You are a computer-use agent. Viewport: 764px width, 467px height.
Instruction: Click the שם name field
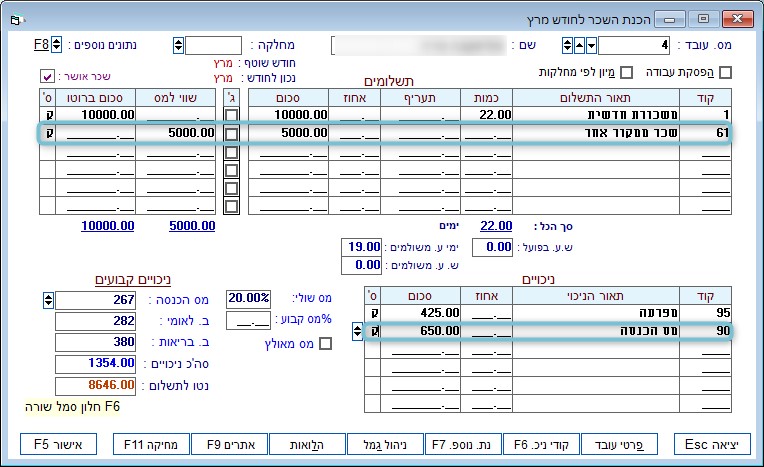pyautogui.click(x=420, y=45)
